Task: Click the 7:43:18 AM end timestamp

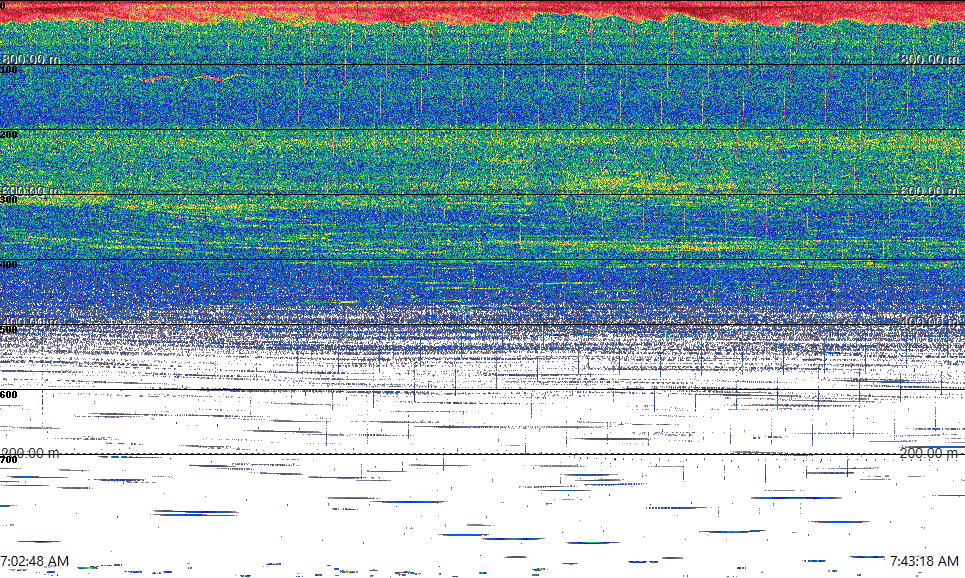Action: pos(924,561)
